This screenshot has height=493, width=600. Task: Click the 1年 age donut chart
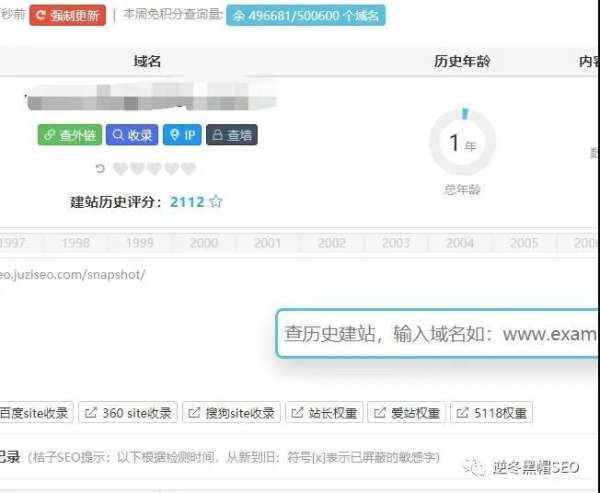tap(461, 144)
